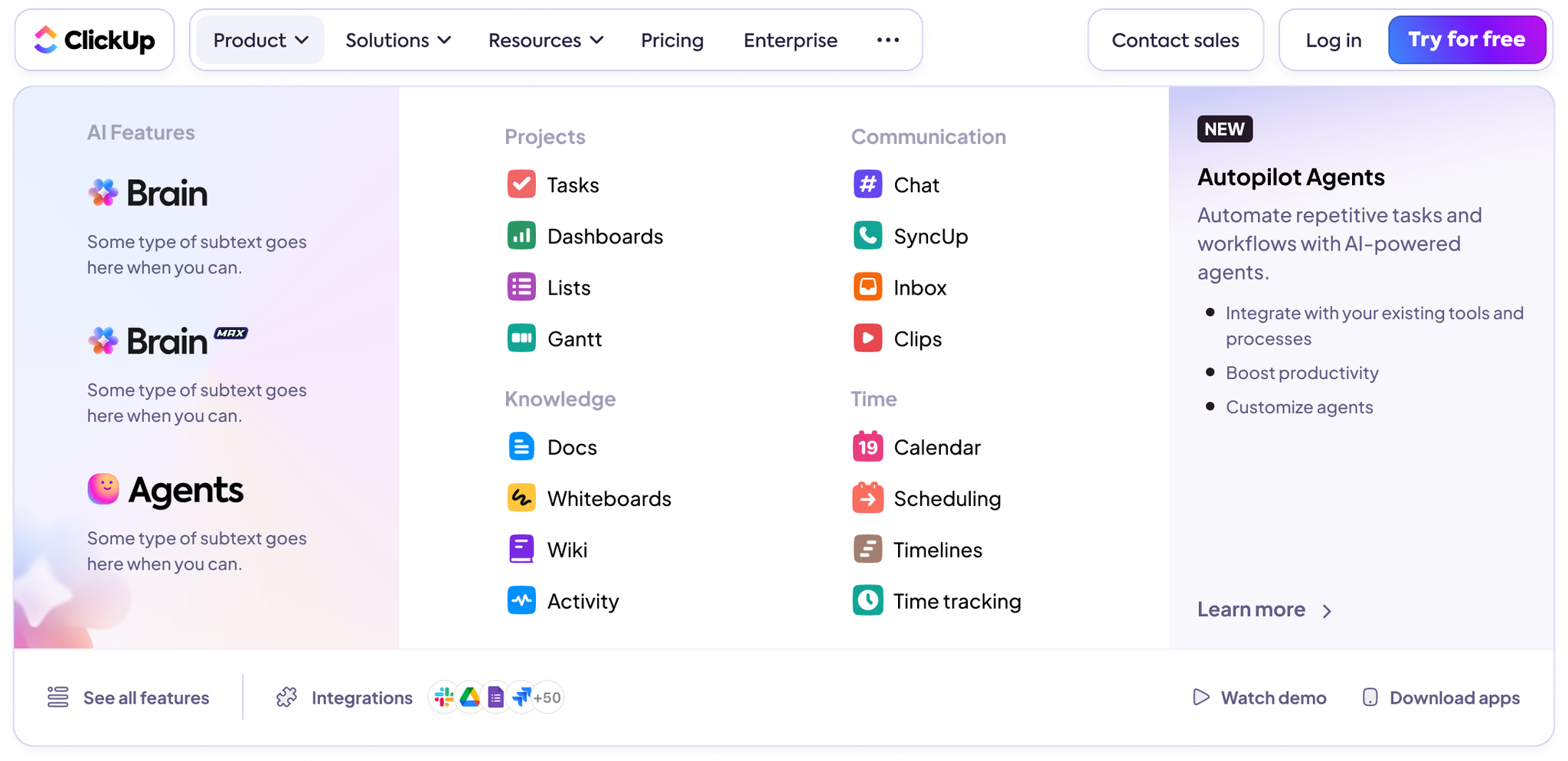Click the Download apps link
The height and width of the screenshot is (761, 1568).
pyautogui.click(x=1441, y=697)
